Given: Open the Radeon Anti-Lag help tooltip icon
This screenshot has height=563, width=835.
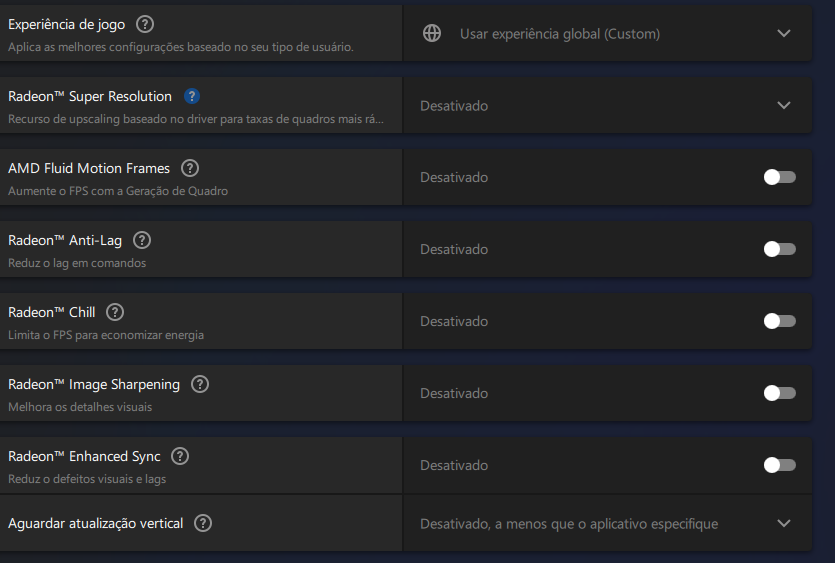Looking at the screenshot, I should 142,240.
